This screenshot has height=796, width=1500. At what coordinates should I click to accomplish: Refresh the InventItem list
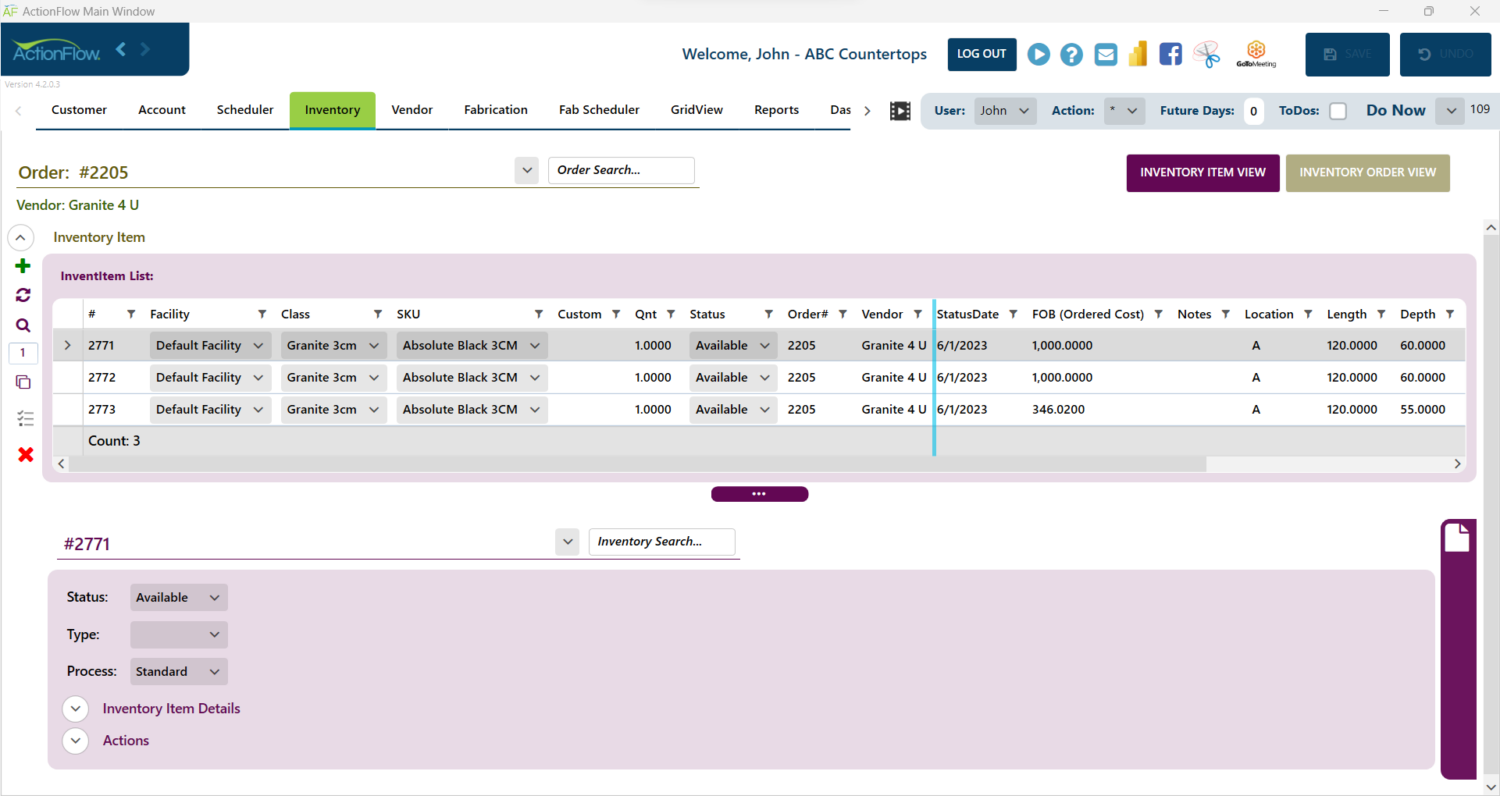click(x=22, y=295)
